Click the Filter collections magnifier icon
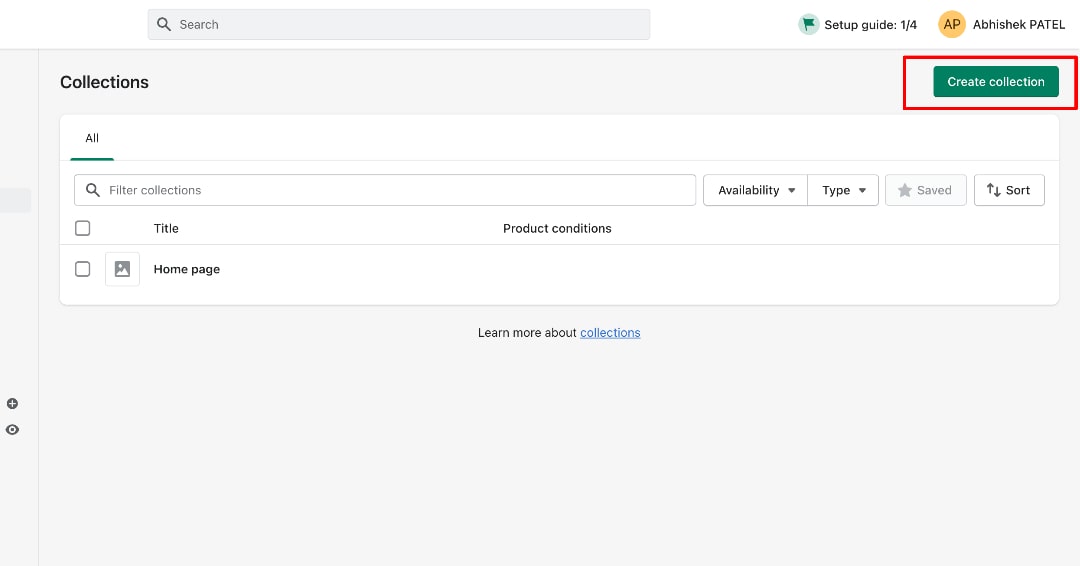This screenshot has height=566, width=1080. 93,190
